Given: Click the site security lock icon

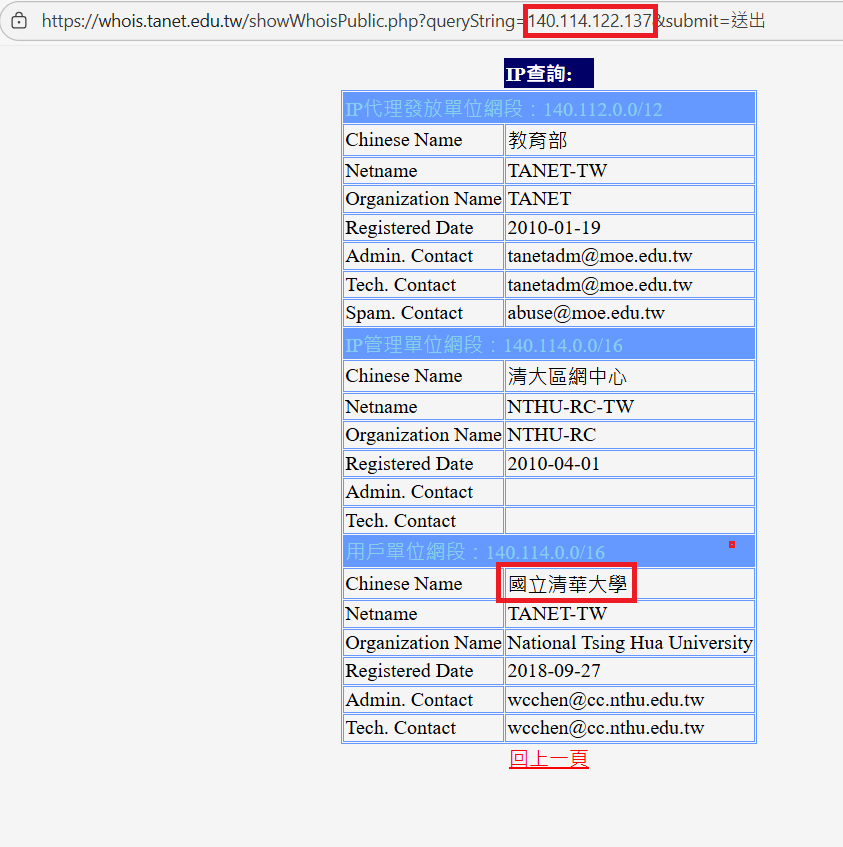Looking at the screenshot, I should pyautogui.click(x=19, y=21).
